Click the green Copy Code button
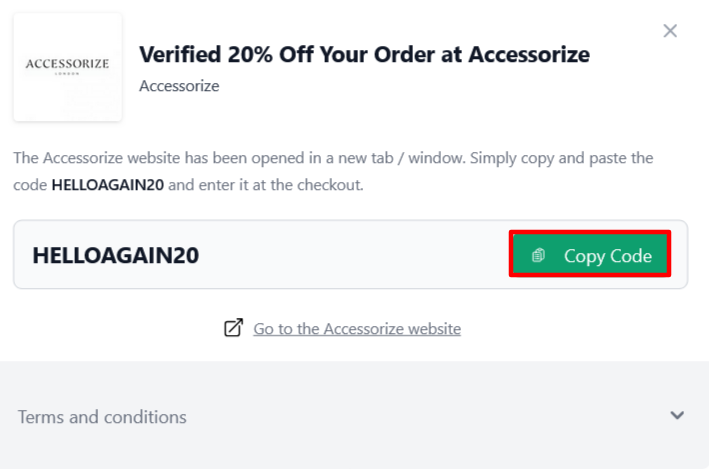The height and width of the screenshot is (469, 709). (x=589, y=255)
